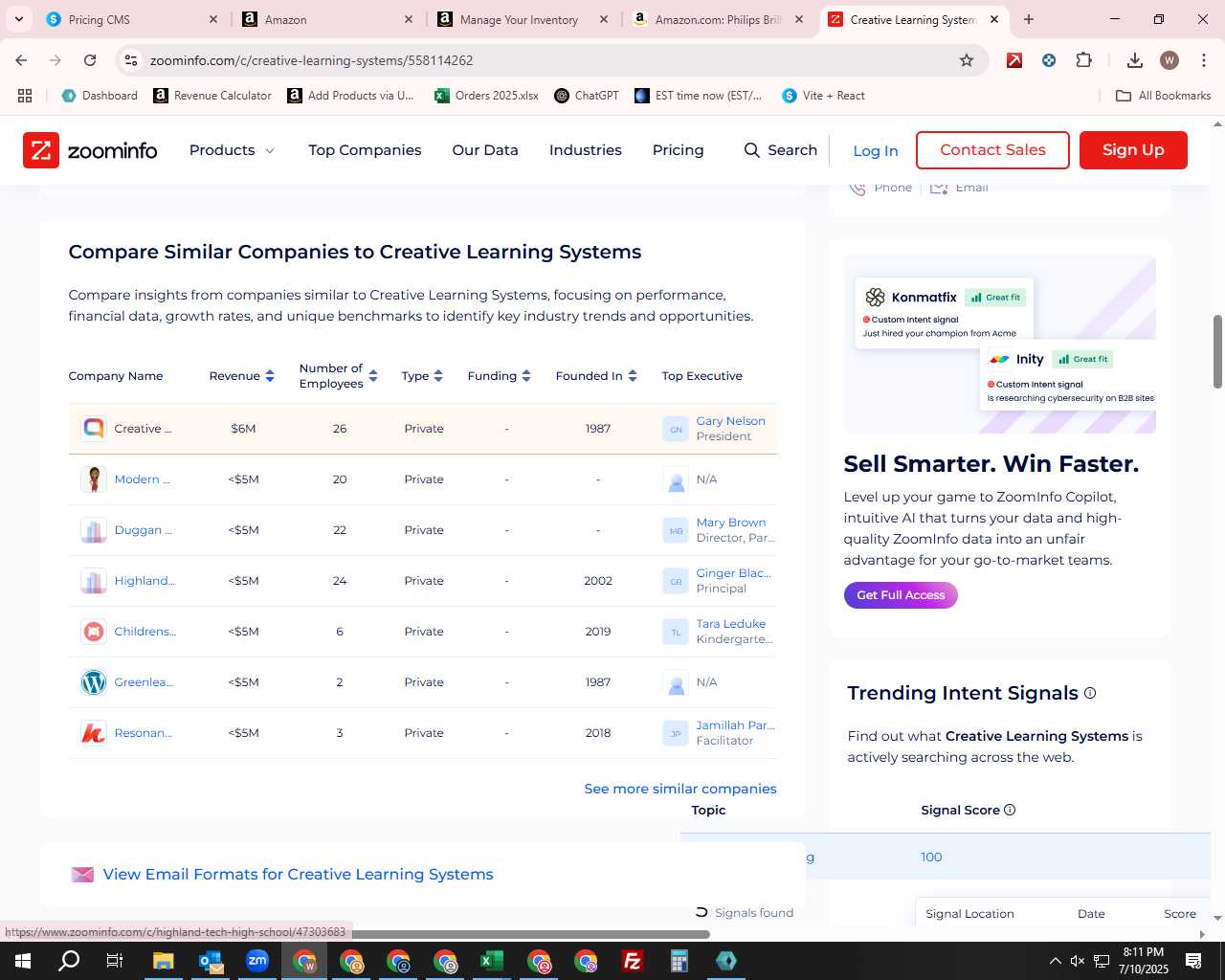Viewport: 1225px width, 980px height.
Task: Click the Greenleaf WordPress logo icon
Action: pyautogui.click(x=94, y=682)
